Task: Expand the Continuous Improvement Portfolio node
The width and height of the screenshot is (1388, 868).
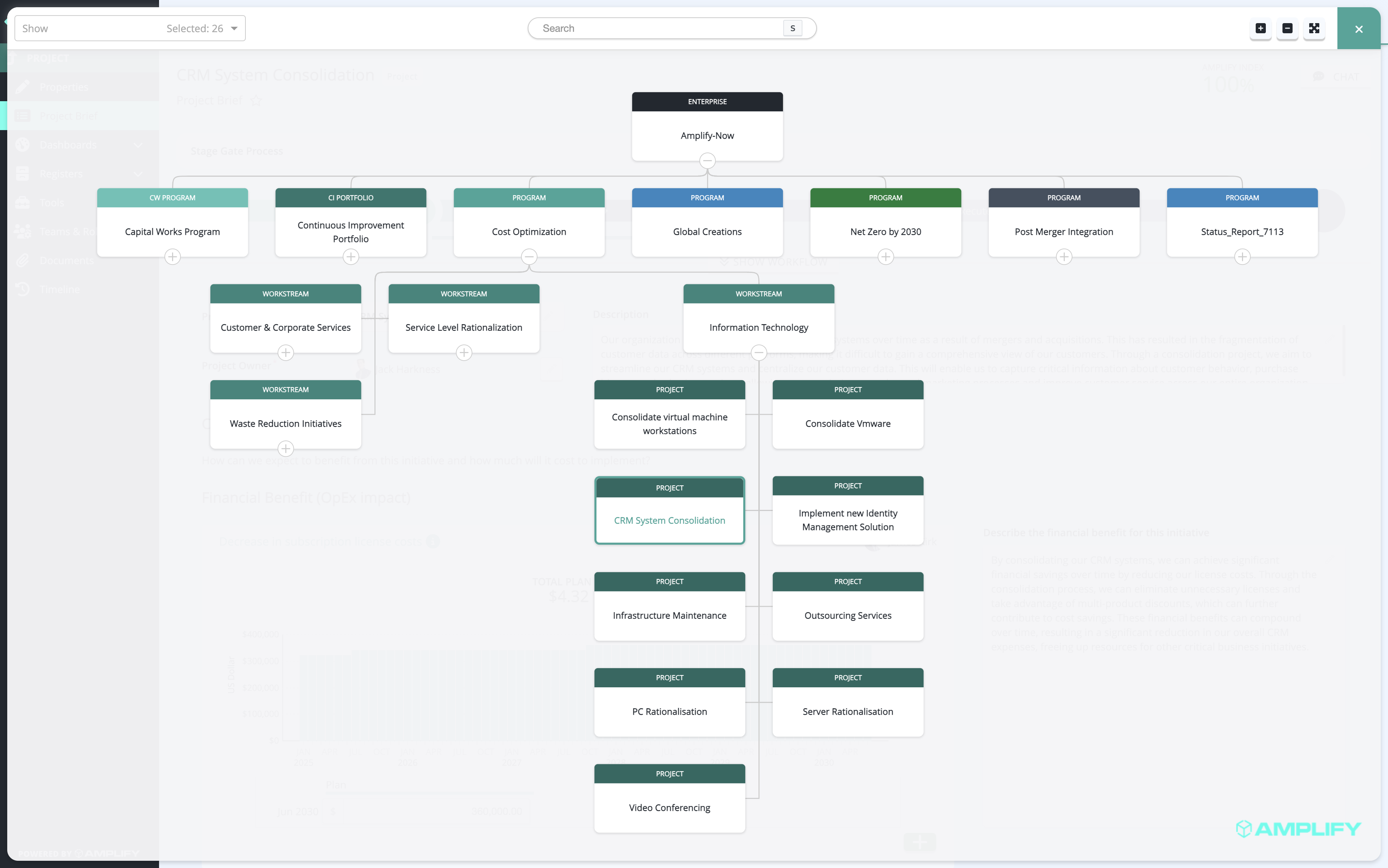Action: [x=351, y=257]
